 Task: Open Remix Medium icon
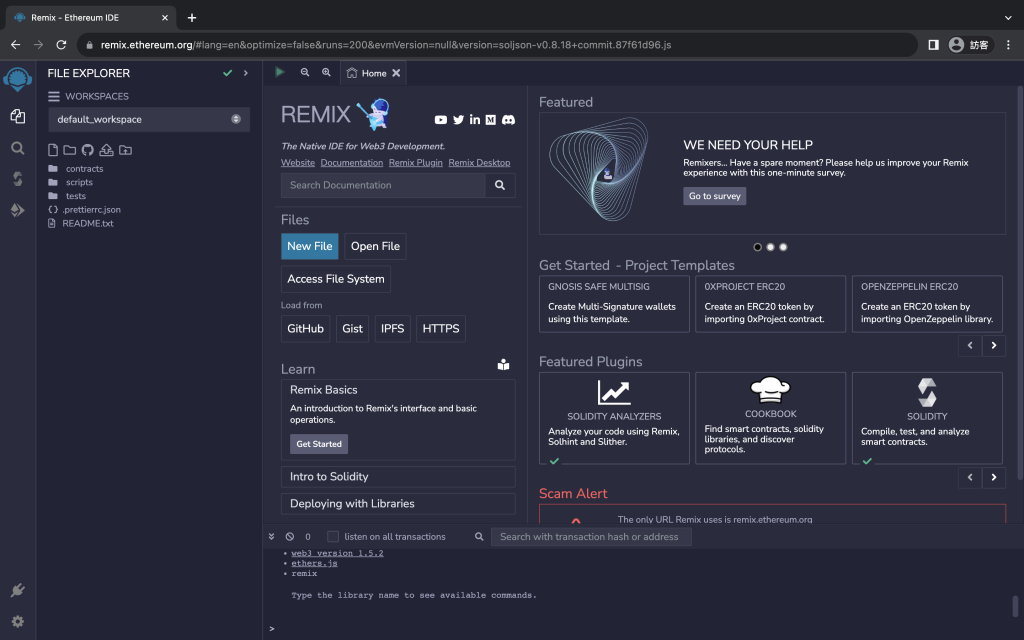coord(490,120)
